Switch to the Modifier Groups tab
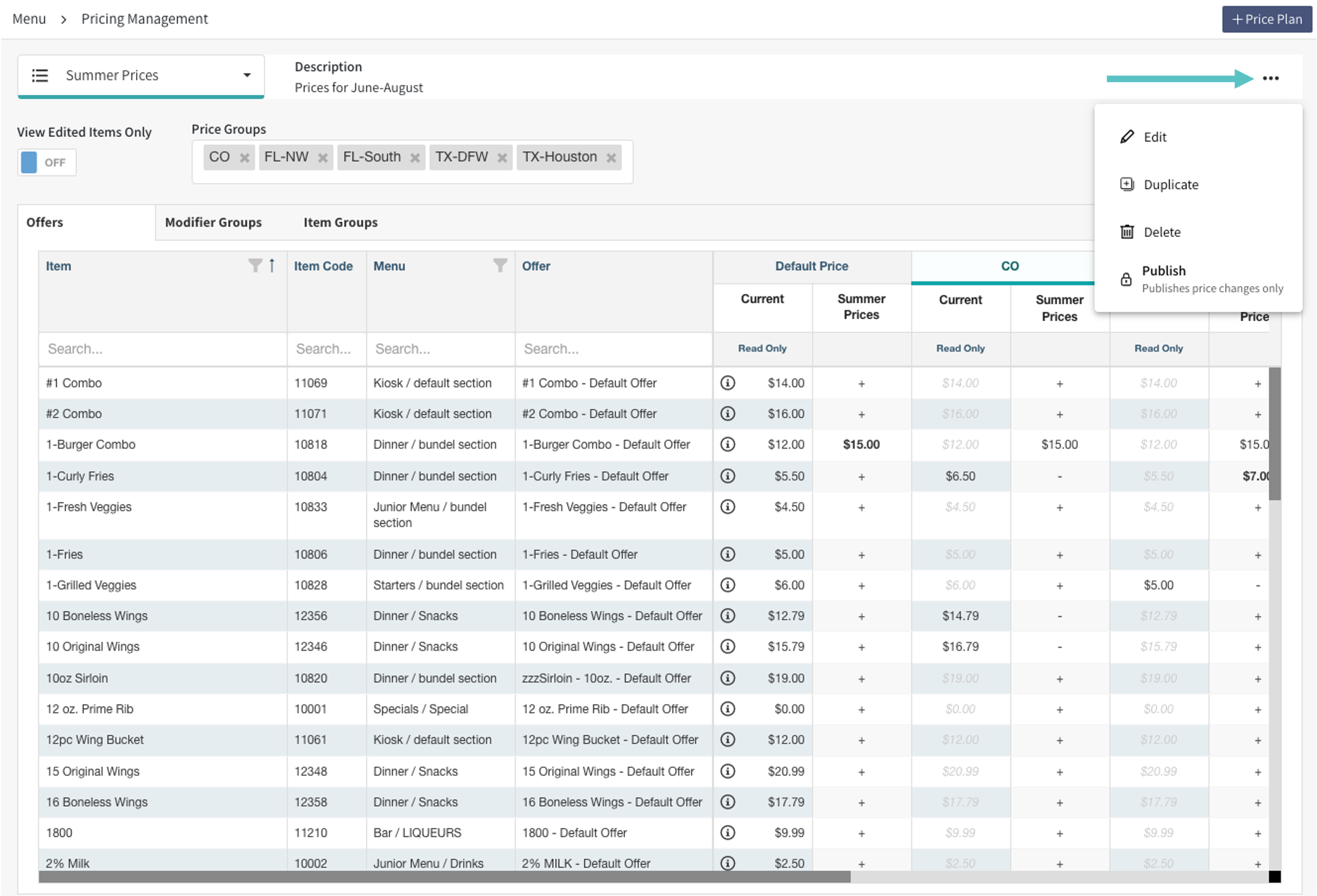 click(x=213, y=222)
